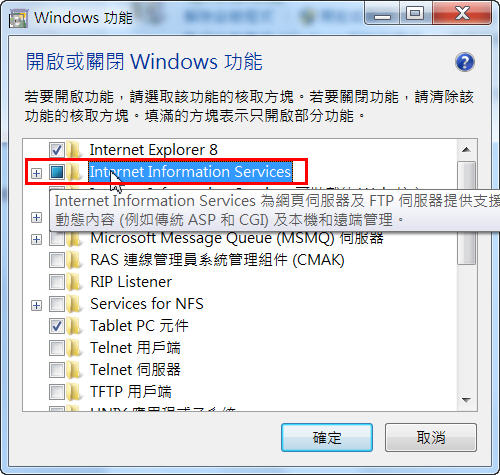Uncheck the Internet Explorer 8 checkbox
The width and height of the screenshot is (500, 475).
[x=57, y=150]
